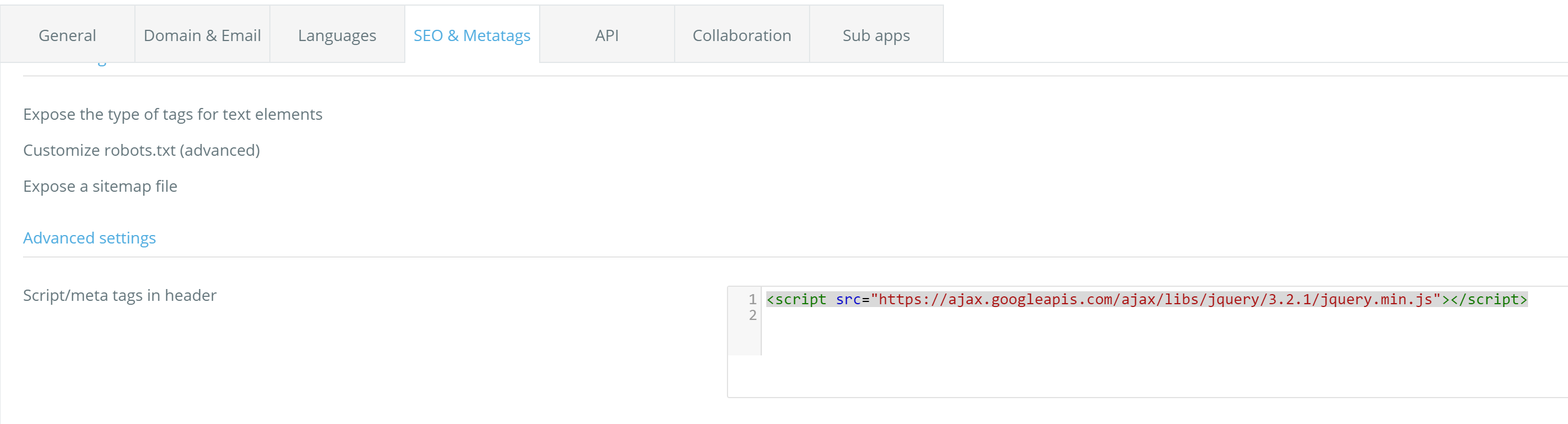Place cursor on the src attribute
The width and height of the screenshot is (1568, 424).
click(x=848, y=300)
